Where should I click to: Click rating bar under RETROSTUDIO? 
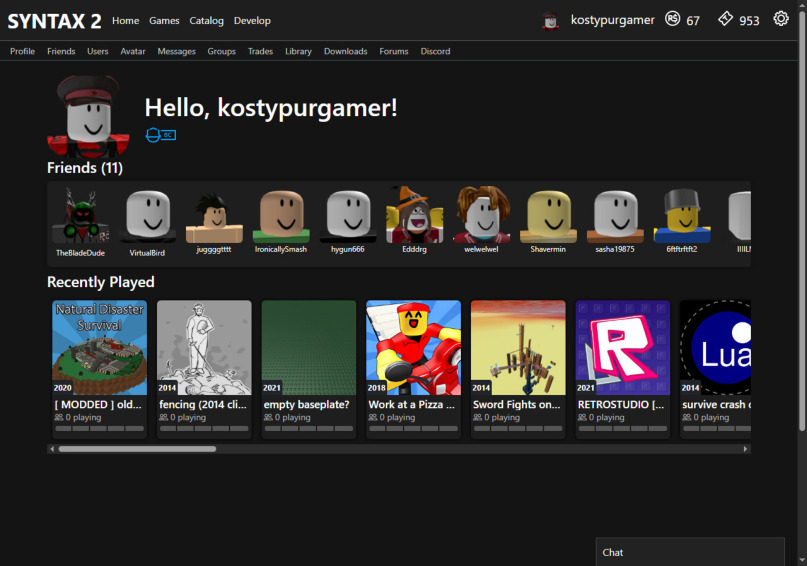623,428
